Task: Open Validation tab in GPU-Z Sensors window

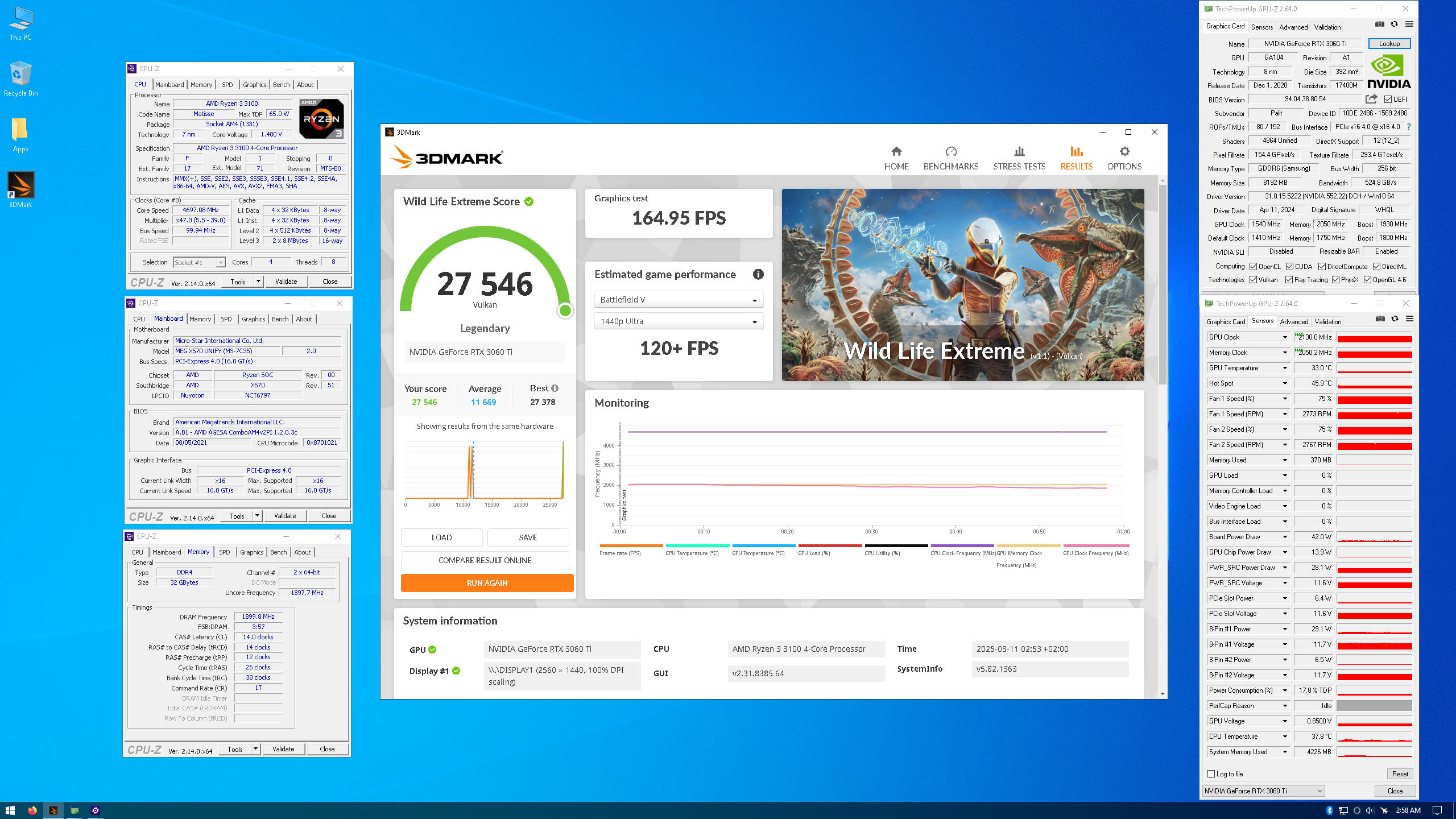Action: 1328,321
